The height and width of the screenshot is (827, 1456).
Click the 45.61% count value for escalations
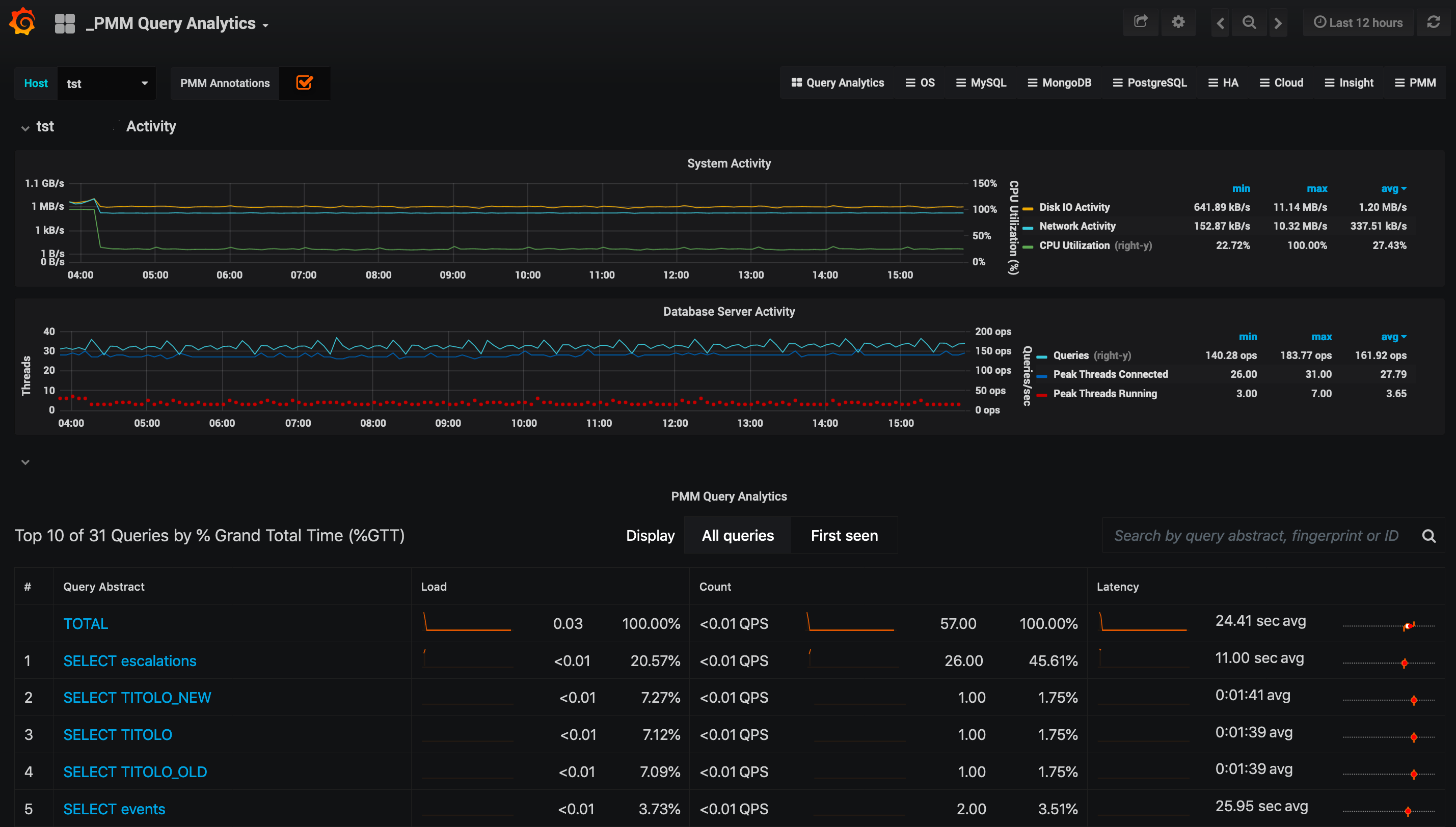(1053, 661)
